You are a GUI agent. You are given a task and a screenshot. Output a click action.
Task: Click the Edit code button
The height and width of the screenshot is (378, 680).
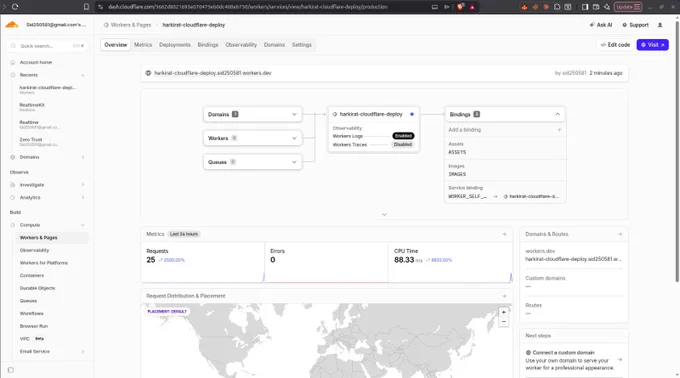[615, 45]
